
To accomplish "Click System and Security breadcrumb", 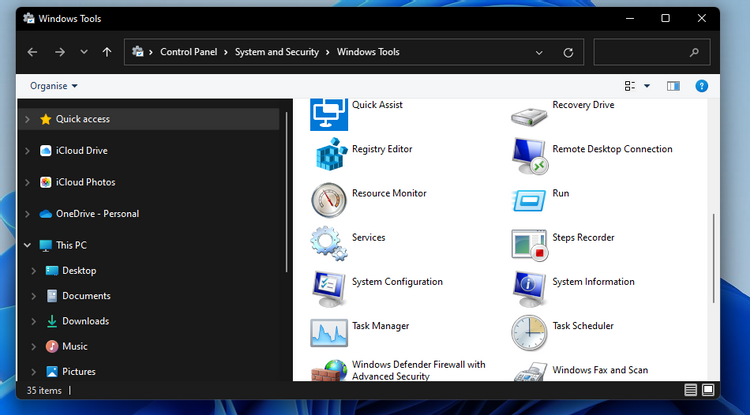I will 276,52.
